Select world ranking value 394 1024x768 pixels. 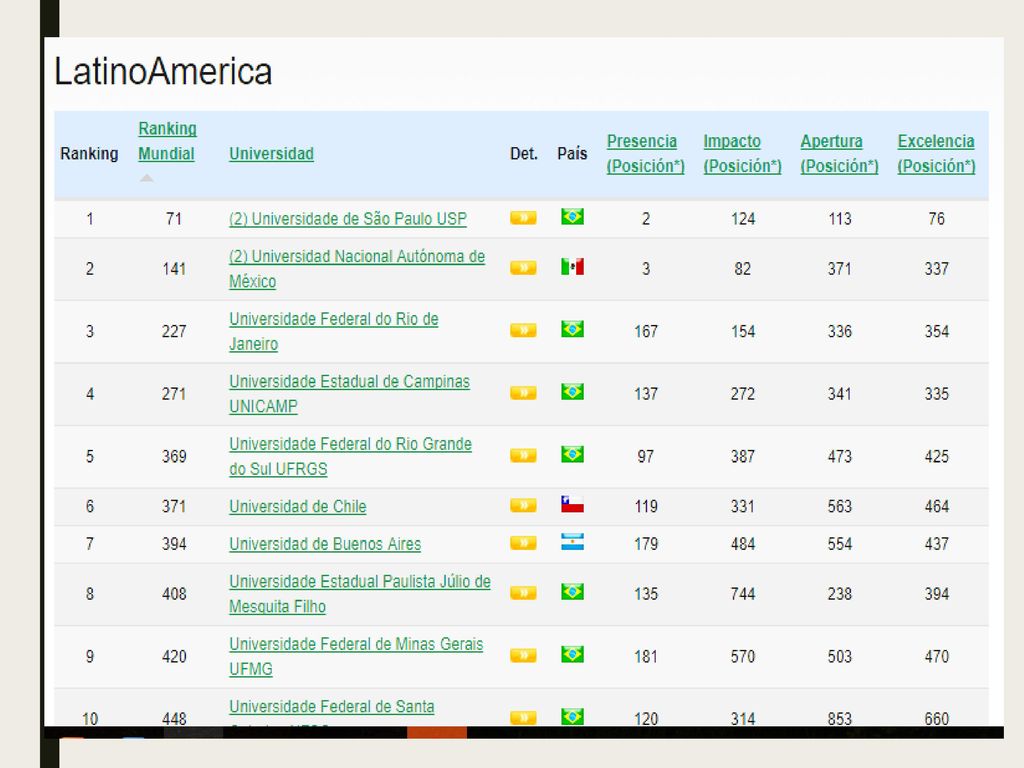(174, 544)
